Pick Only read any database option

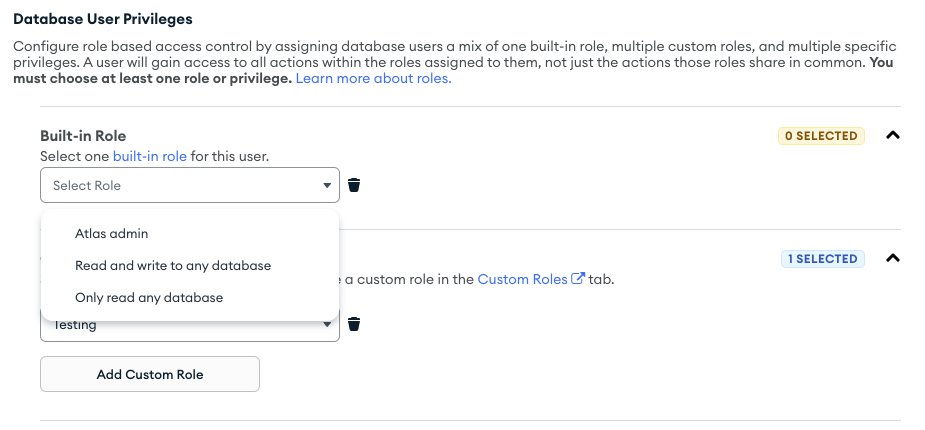click(x=149, y=297)
